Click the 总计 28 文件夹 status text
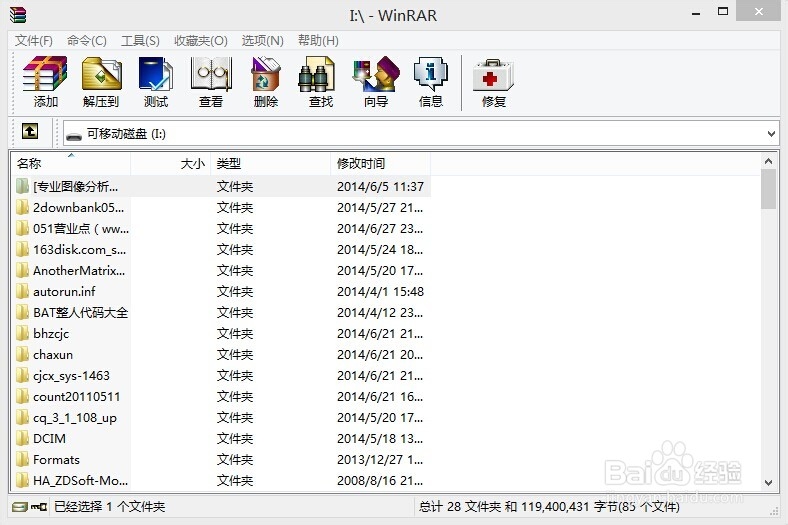The width and height of the screenshot is (788, 525). tap(549, 507)
